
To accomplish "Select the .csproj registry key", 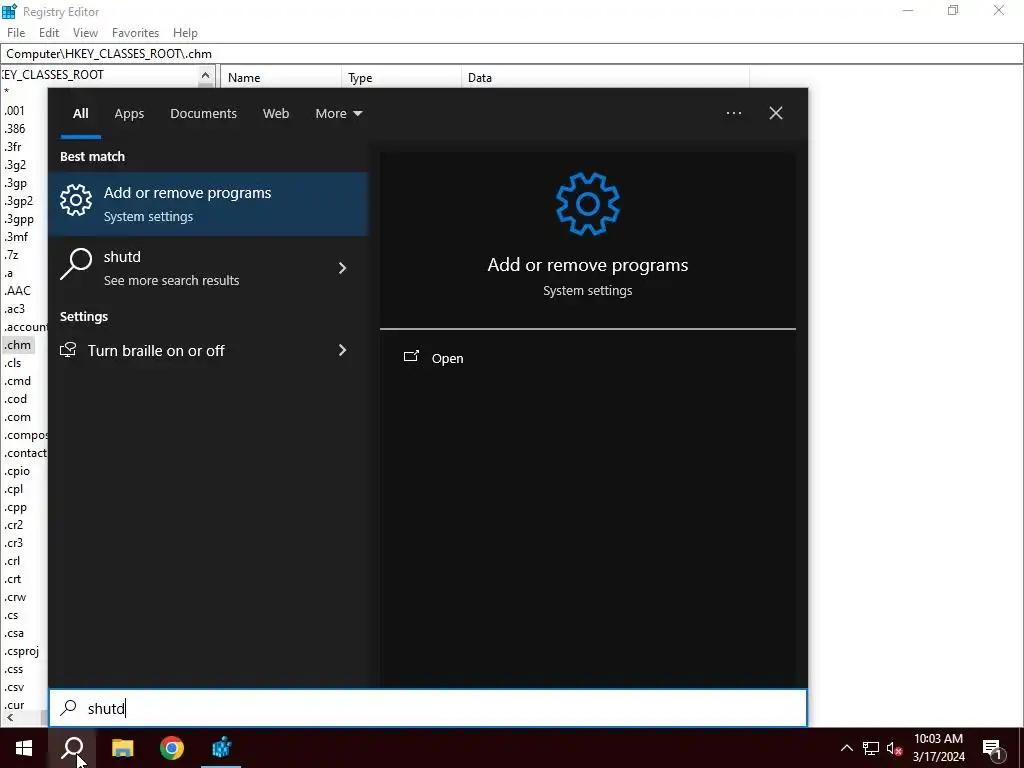I will point(22,651).
